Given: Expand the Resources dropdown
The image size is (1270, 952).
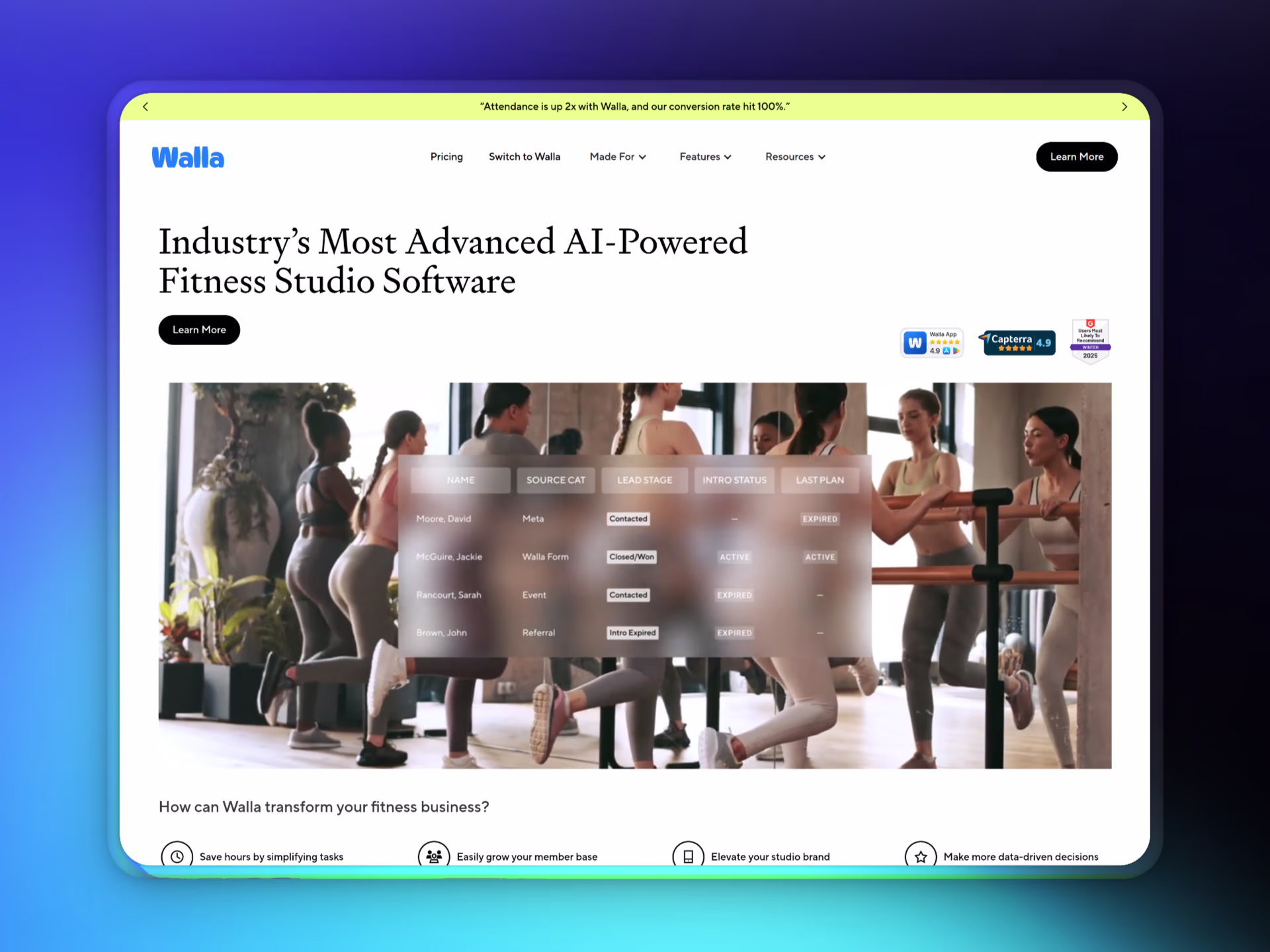Looking at the screenshot, I should click(x=794, y=157).
